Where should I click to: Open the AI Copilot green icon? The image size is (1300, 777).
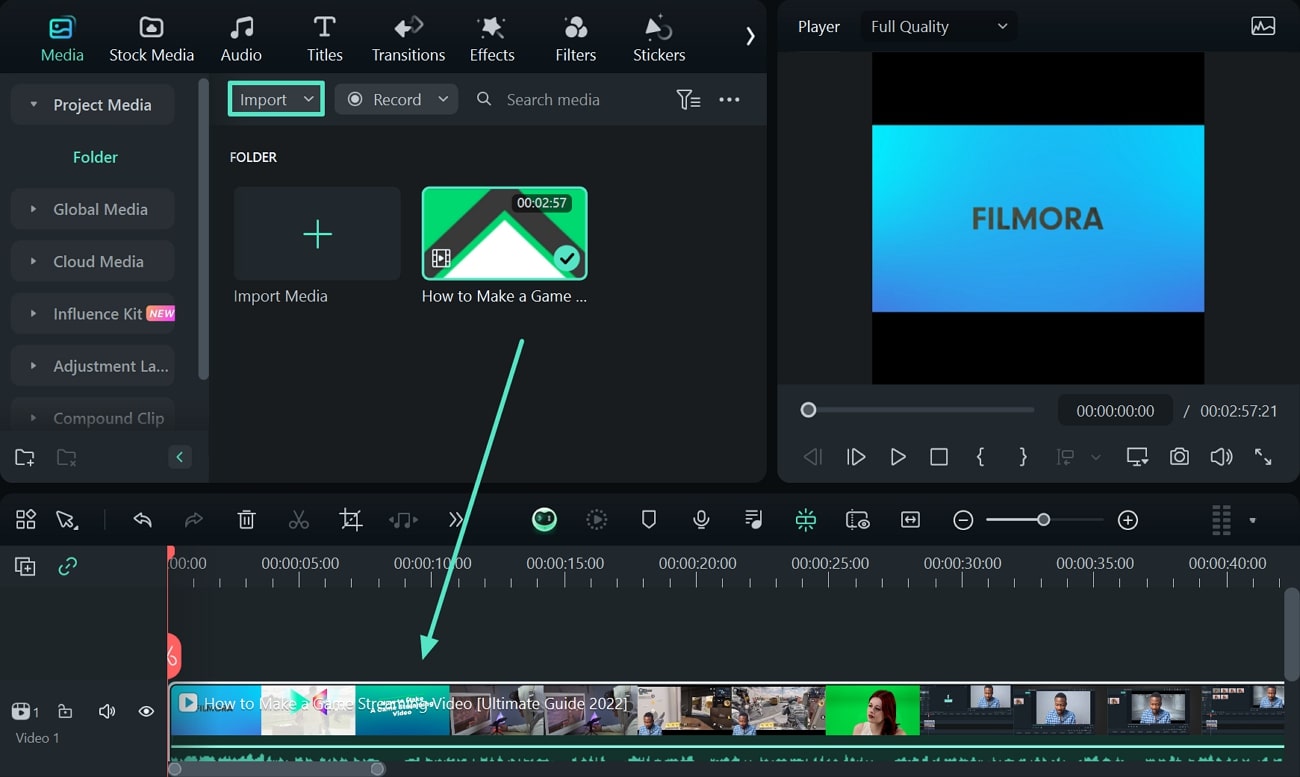[544, 519]
